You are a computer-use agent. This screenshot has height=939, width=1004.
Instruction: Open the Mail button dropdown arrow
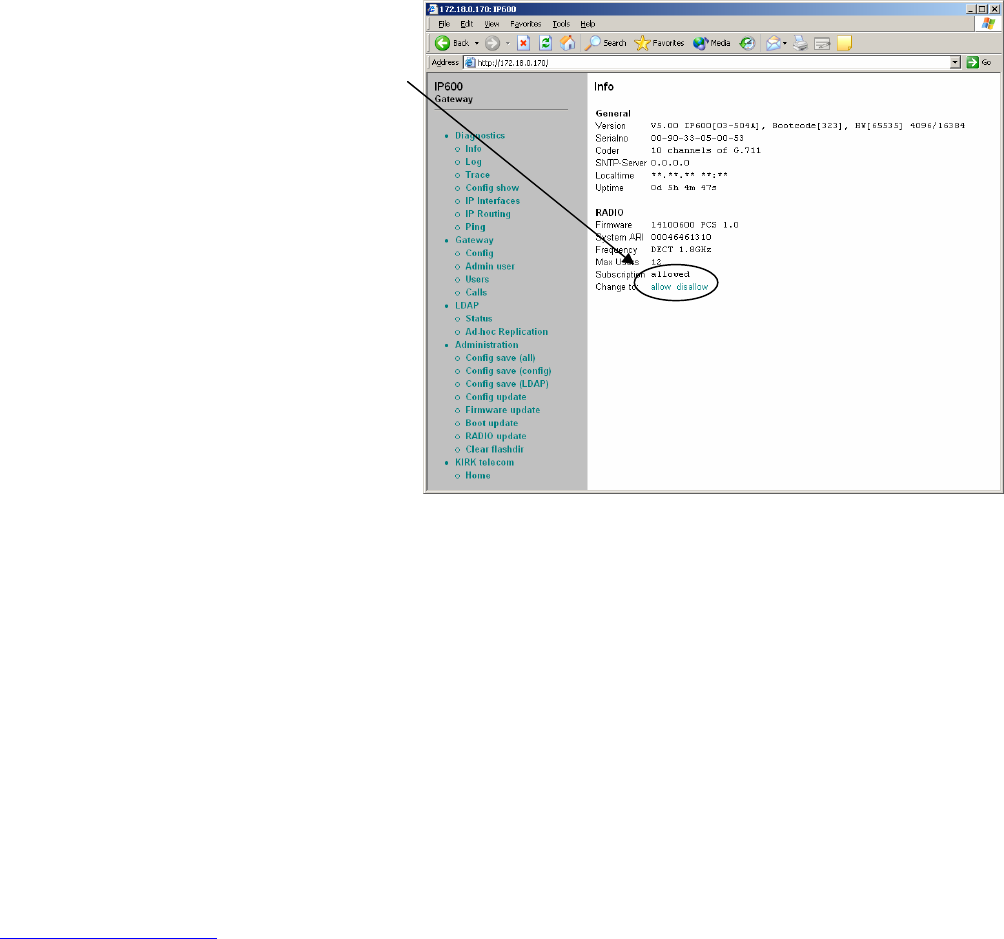click(x=784, y=43)
